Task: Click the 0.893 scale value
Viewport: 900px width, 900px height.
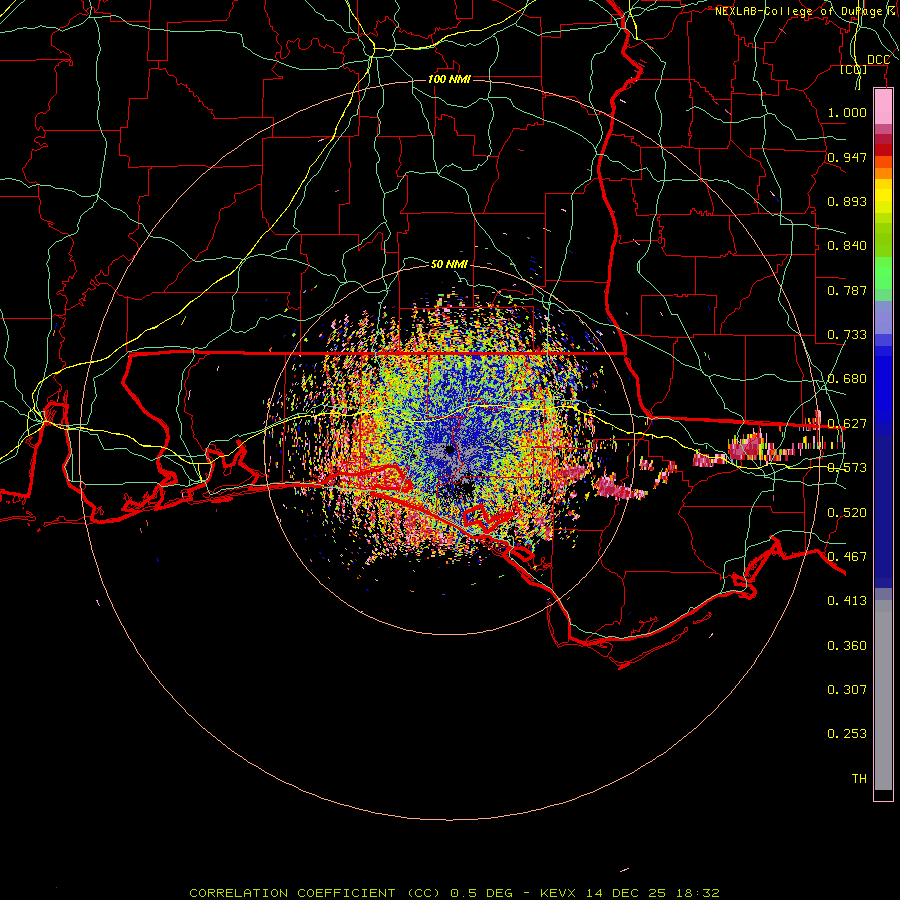Action: click(x=847, y=201)
